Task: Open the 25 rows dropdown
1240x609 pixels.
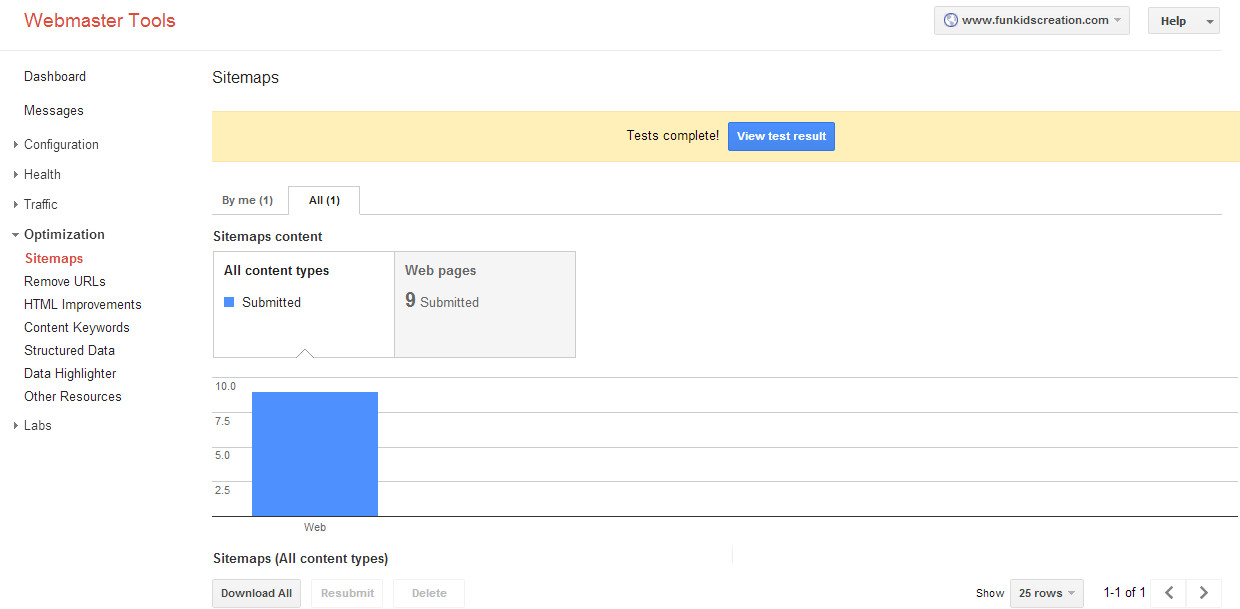Action: pos(1047,593)
